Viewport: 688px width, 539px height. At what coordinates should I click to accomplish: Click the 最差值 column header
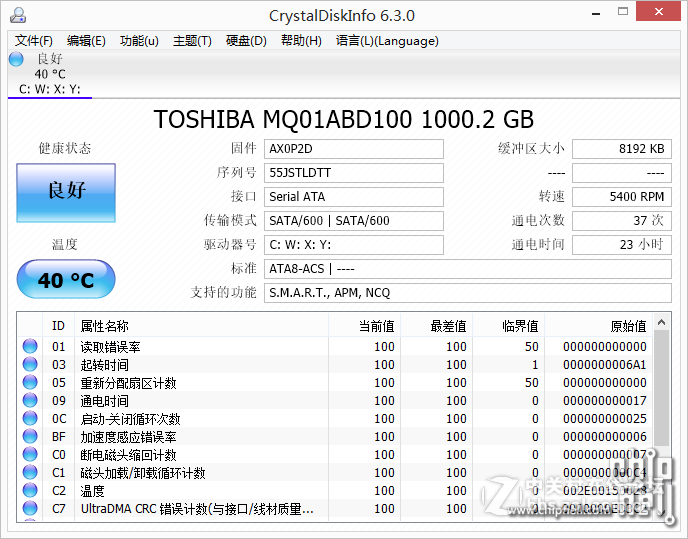(436, 326)
